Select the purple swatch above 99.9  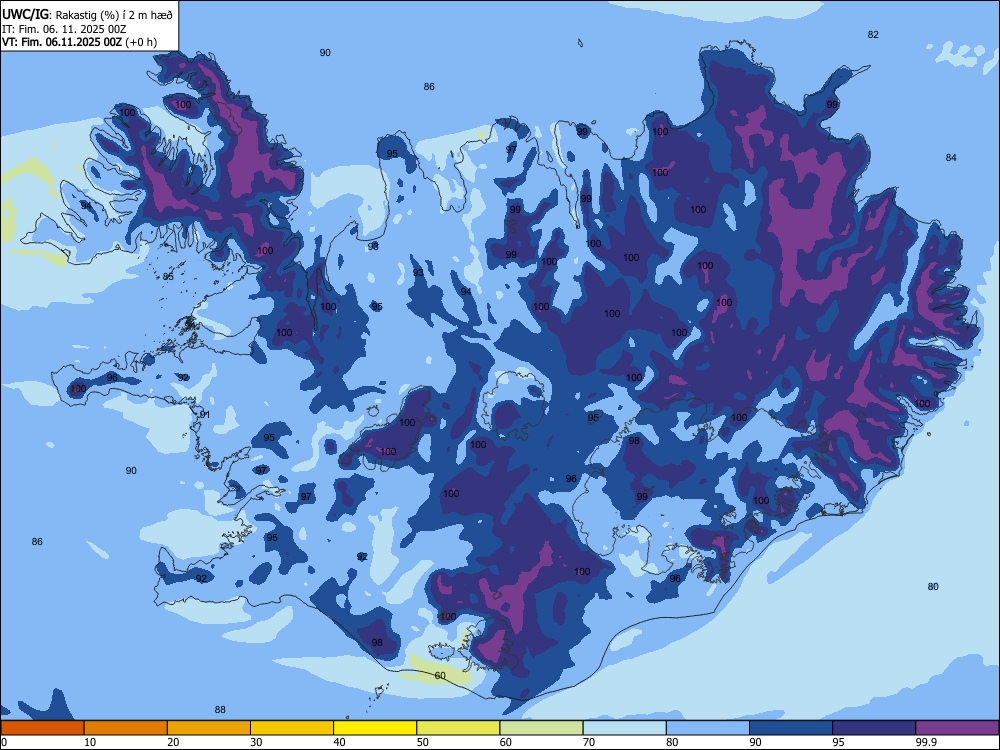tap(957, 728)
